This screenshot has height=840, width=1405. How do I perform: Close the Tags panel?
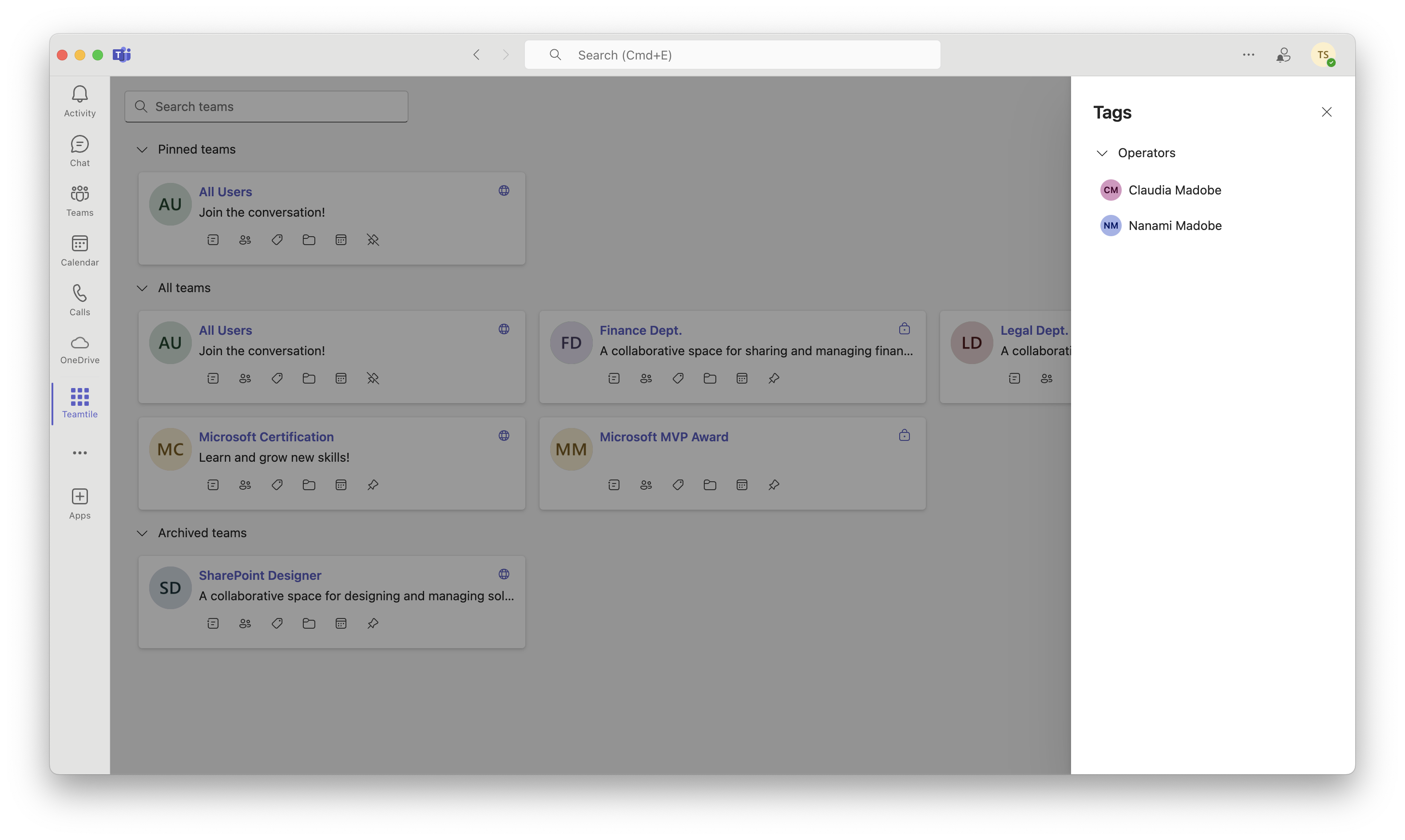(x=1327, y=112)
